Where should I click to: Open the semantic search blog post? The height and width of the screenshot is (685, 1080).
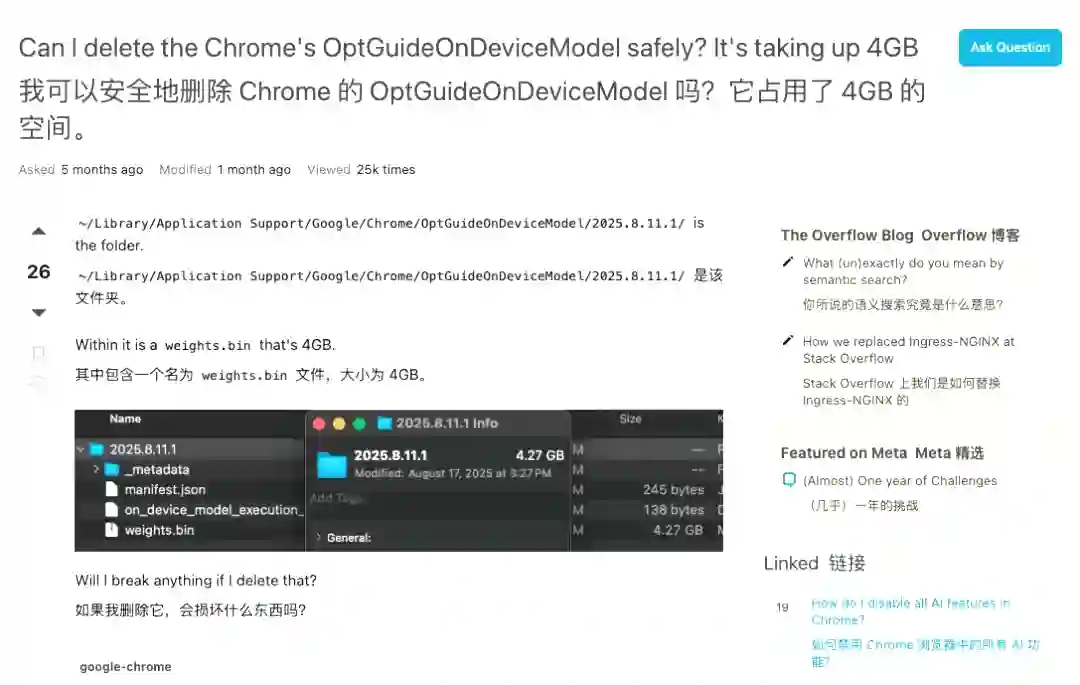903,271
